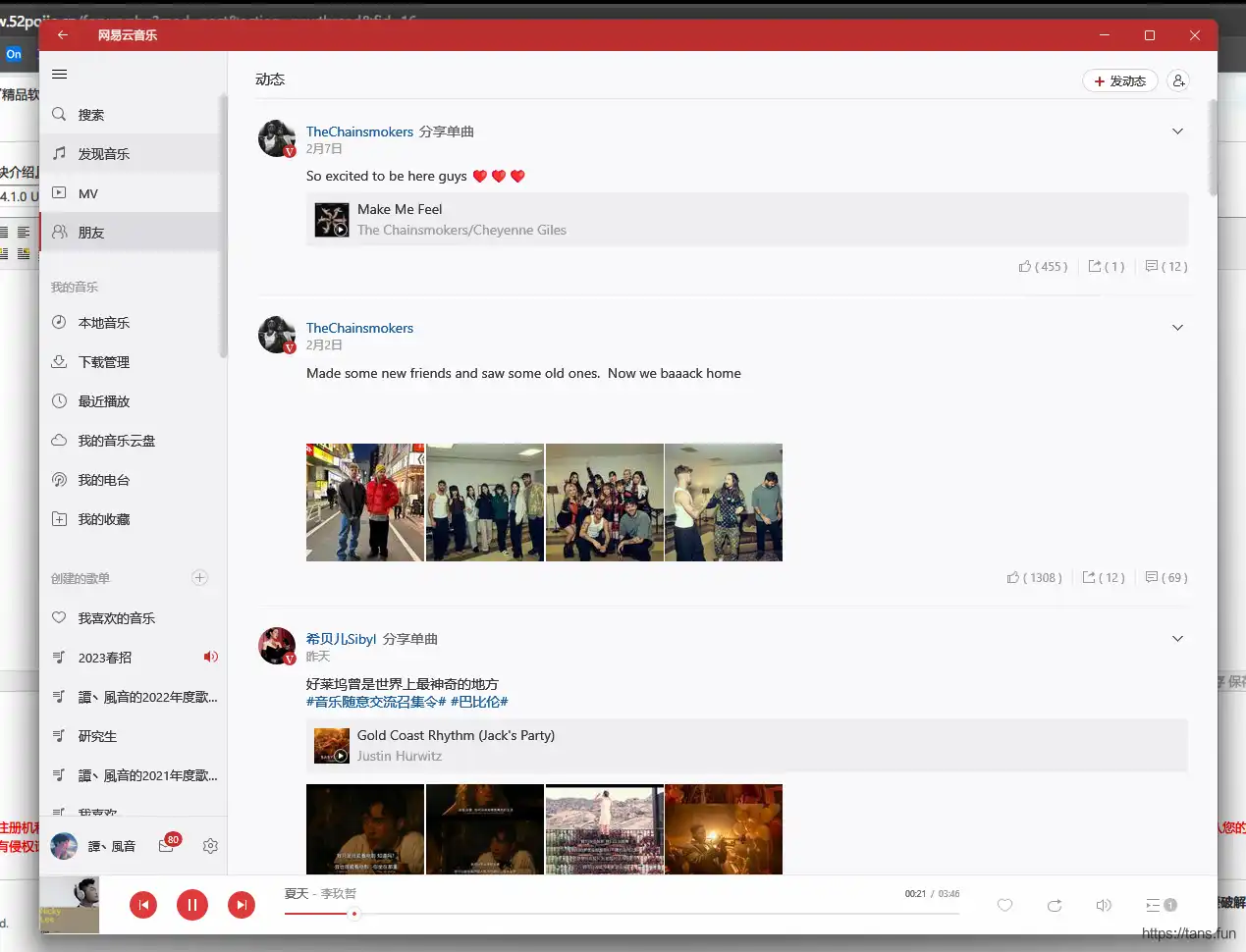Open TheChainsmokers profile from 2月2日 post

359,328
